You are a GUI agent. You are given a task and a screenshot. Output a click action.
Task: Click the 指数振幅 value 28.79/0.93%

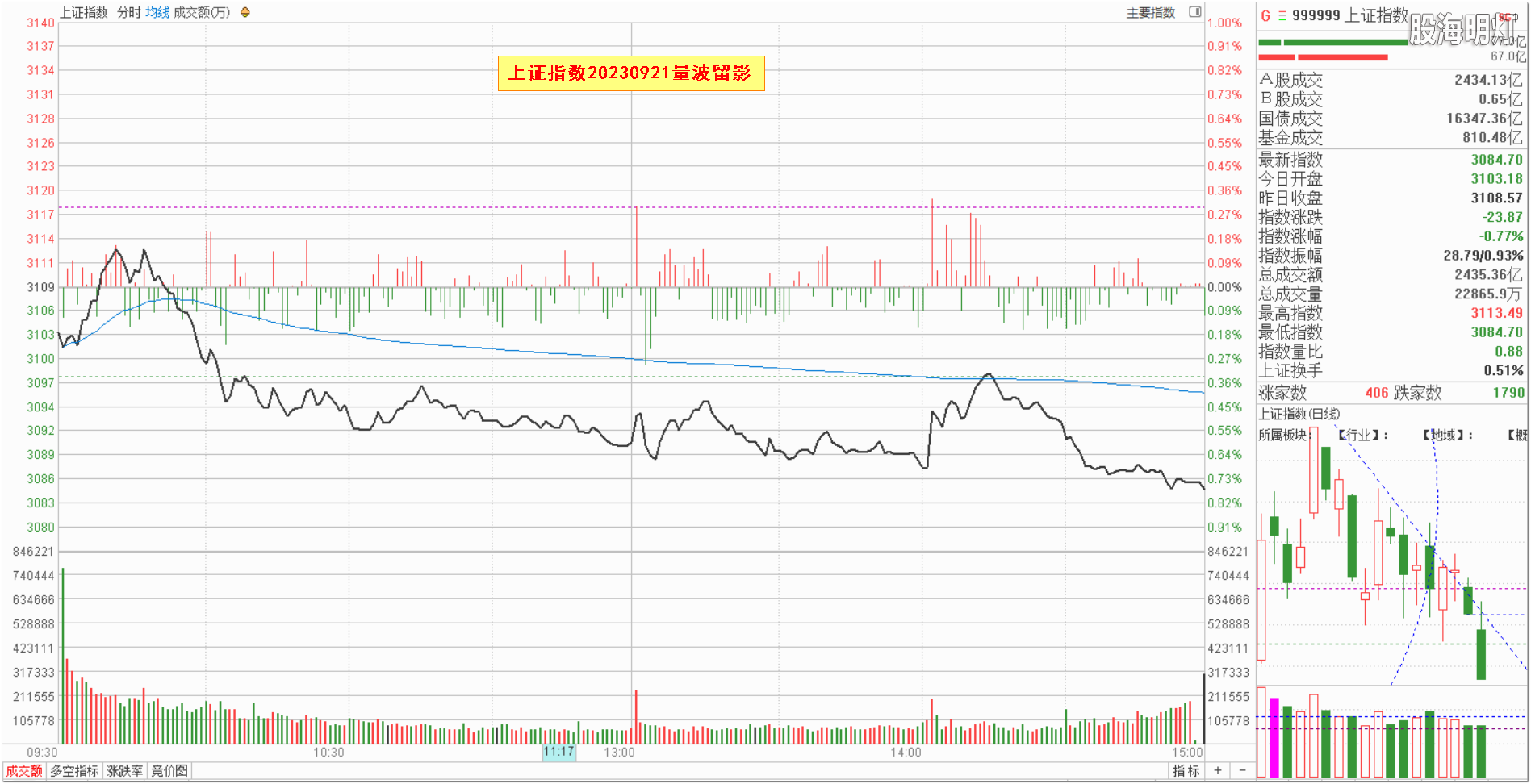pyautogui.click(x=1483, y=256)
